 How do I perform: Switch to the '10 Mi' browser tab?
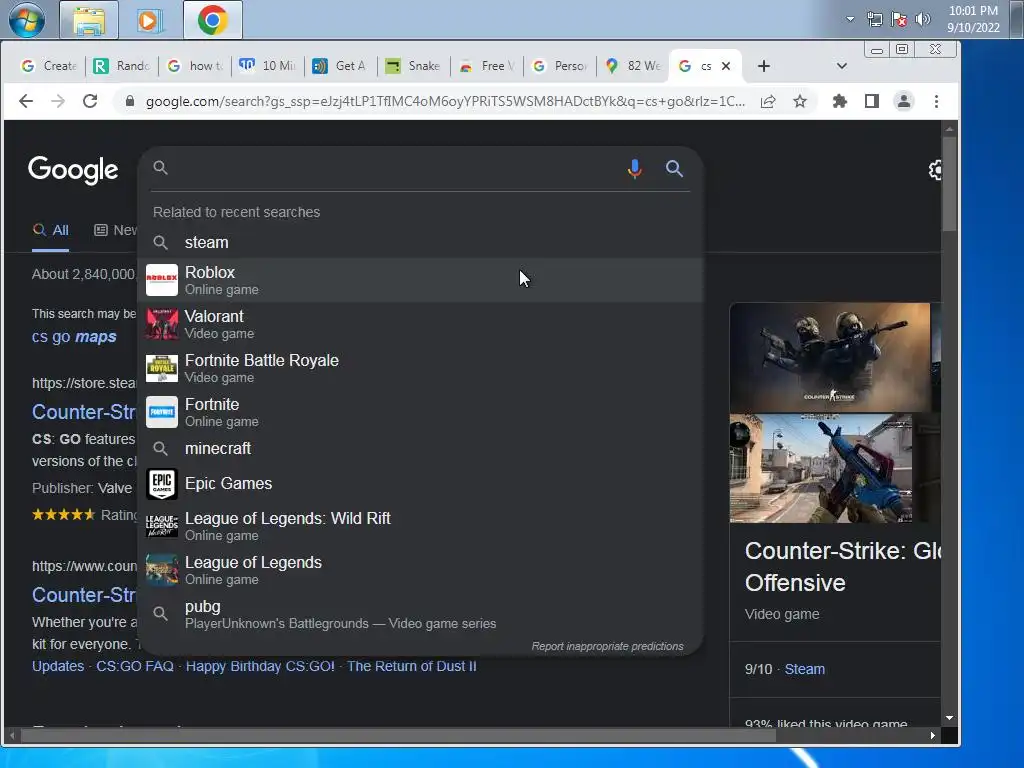[x=268, y=66]
